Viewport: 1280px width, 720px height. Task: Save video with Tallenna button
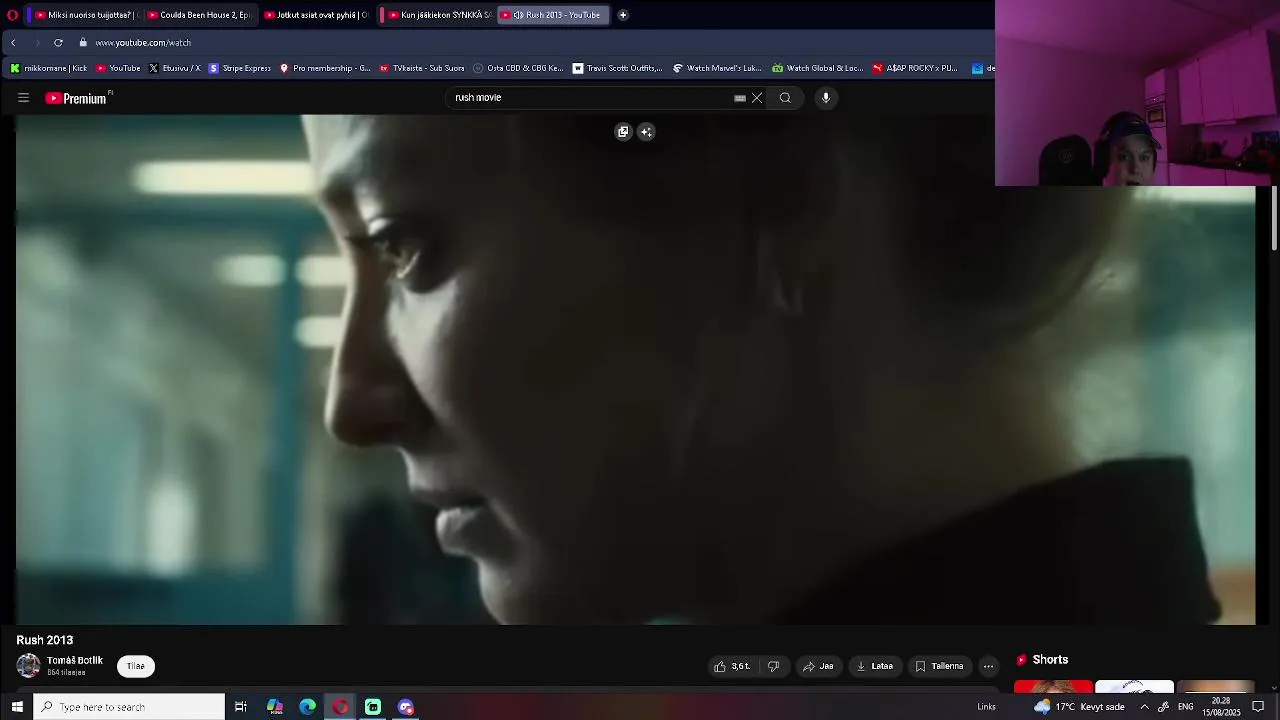tap(940, 666)
